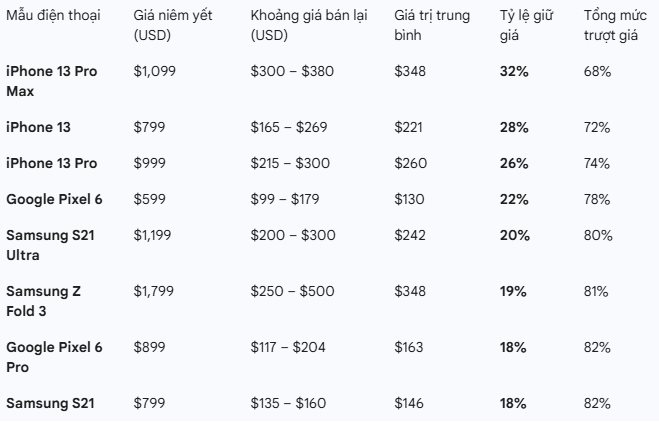Viewport: 659px width, 424px height.
Task: Click the "Giá niêm yết (USD)" header
Action: coord(171,27)
